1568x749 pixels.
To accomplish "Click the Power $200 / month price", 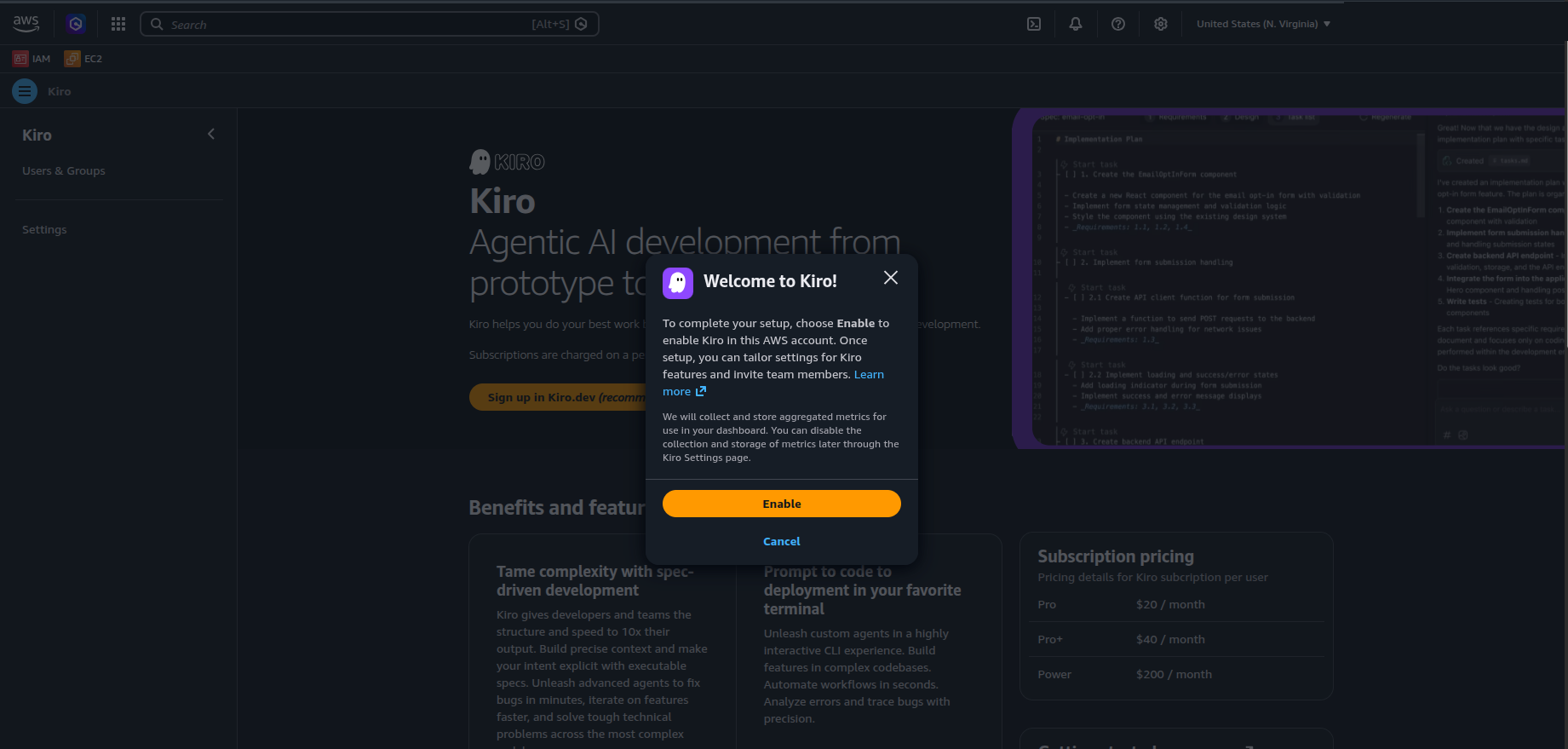I will (1174, 674).
